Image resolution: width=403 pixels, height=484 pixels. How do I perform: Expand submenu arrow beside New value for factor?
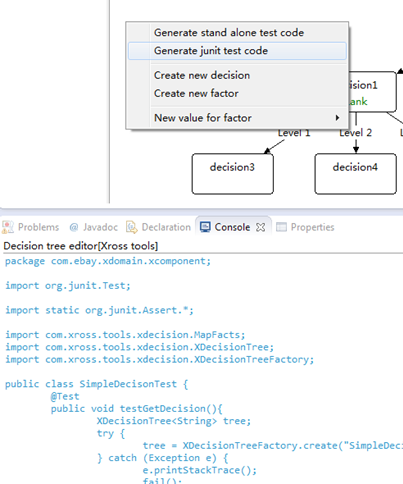pyautogui.click(x=337, y=118)
